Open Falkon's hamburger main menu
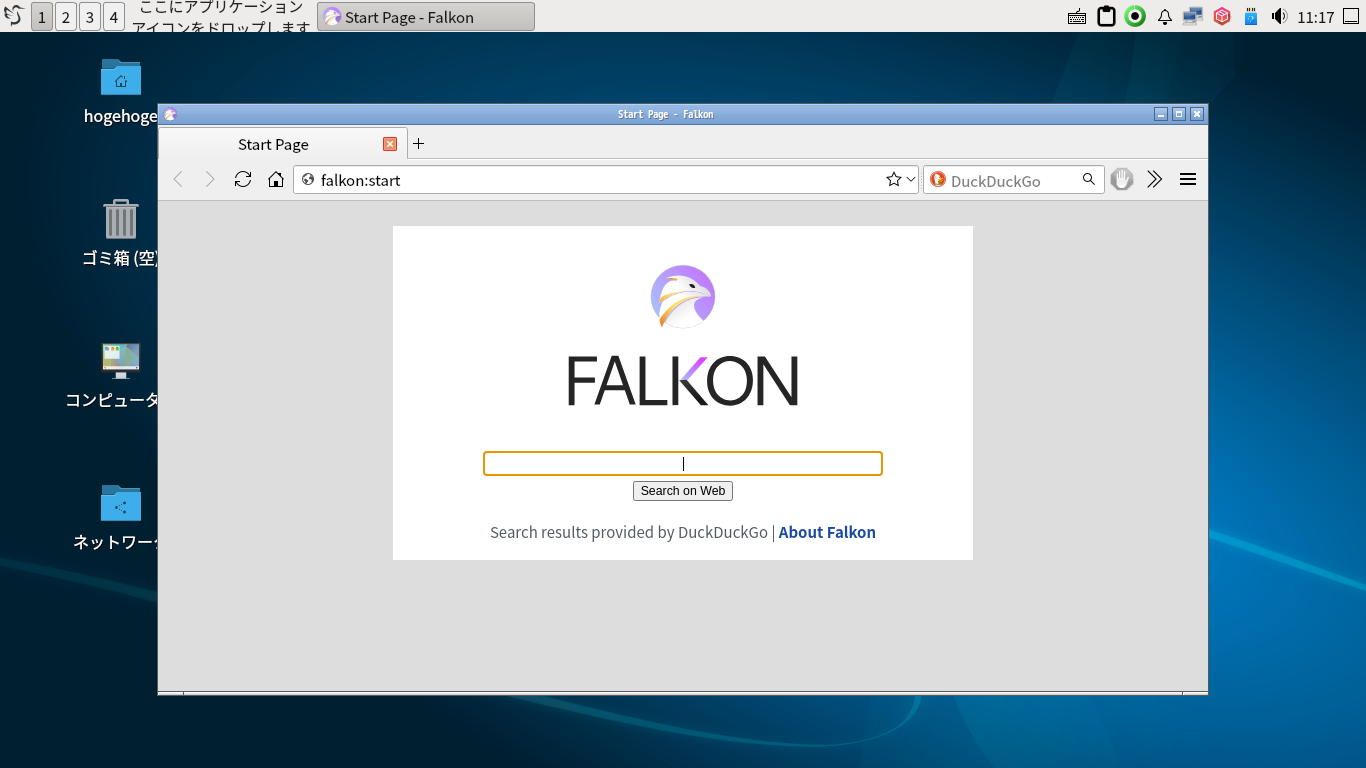Screen dimensions: 1366x768 (x=1188, y=179)
